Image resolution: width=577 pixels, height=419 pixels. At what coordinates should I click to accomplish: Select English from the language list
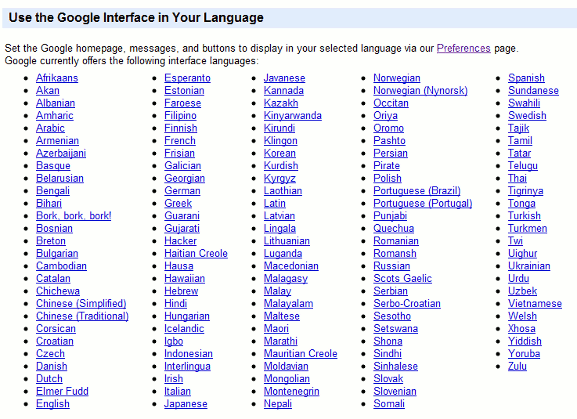pos(53,404)
